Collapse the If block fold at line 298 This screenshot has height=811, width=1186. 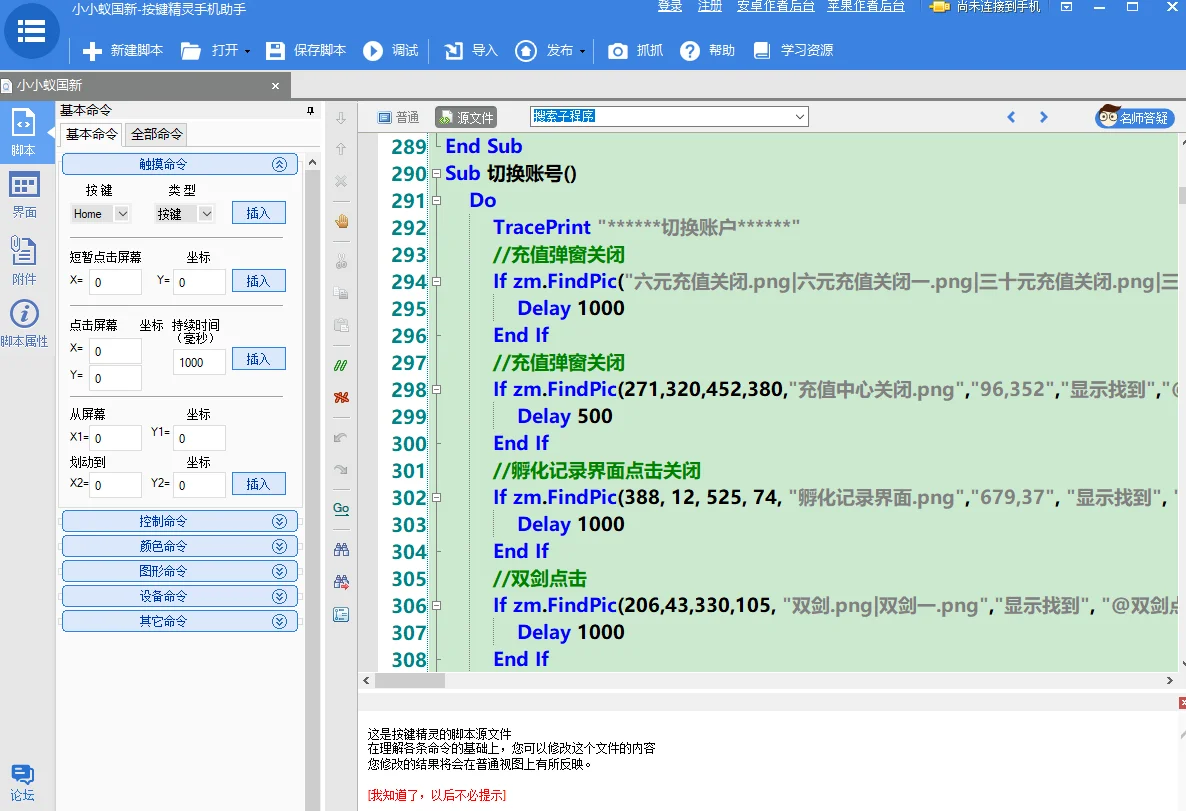(x=436, y=390)
